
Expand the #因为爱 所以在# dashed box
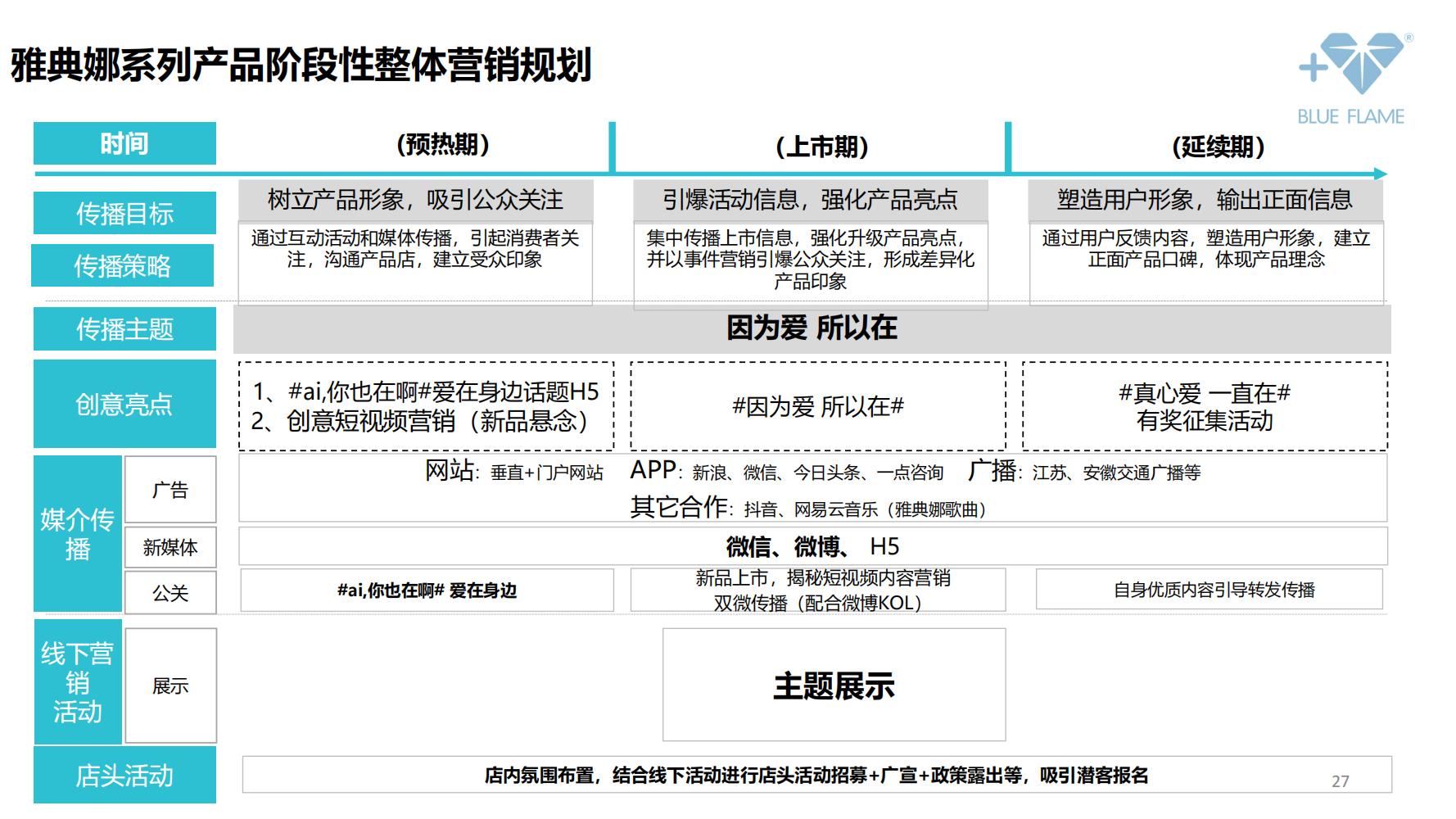pyautogui.click(x=819, y=405)
